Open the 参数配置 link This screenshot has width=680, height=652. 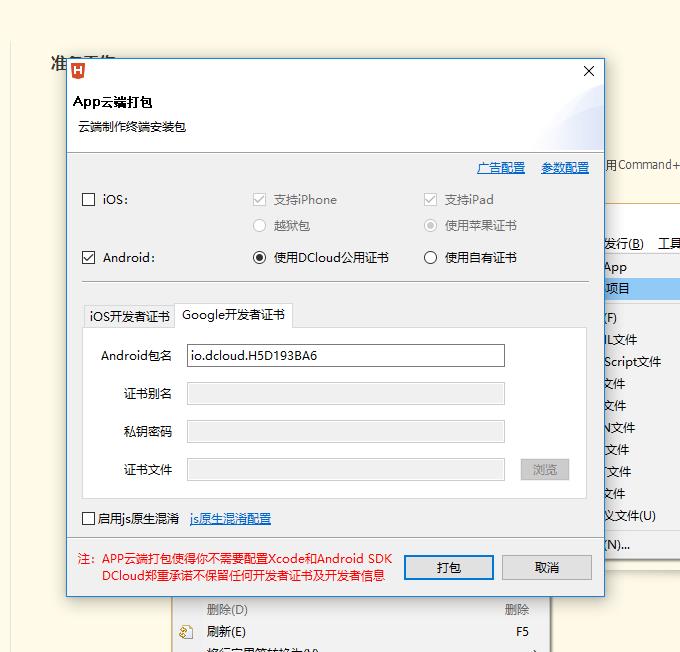[x=565, y=168]
